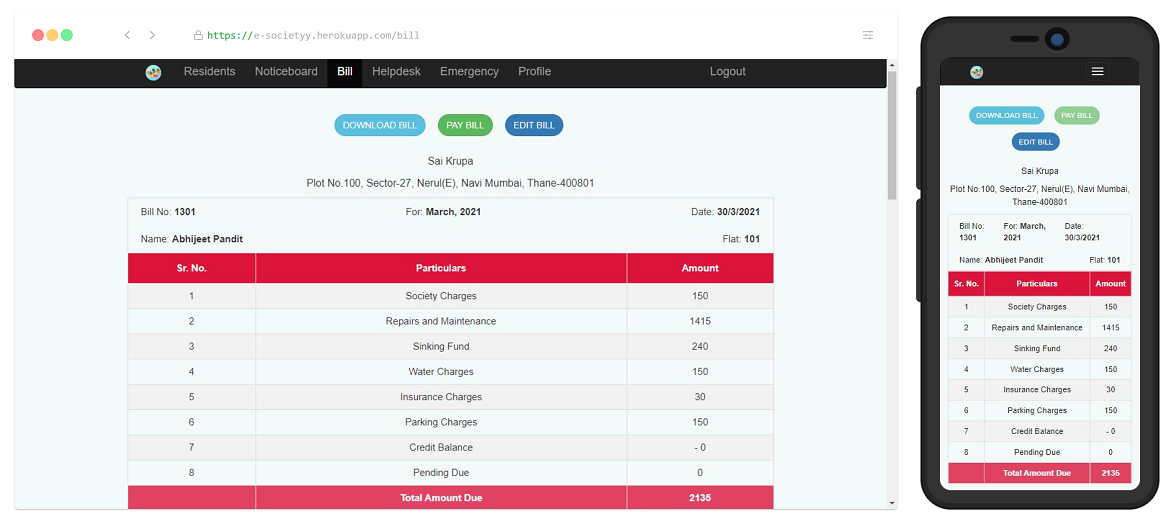This screenshot has height=528, width=1172.
Task: Click the Plot No.100 address in desktop view
Action: (x=450, y=183)
